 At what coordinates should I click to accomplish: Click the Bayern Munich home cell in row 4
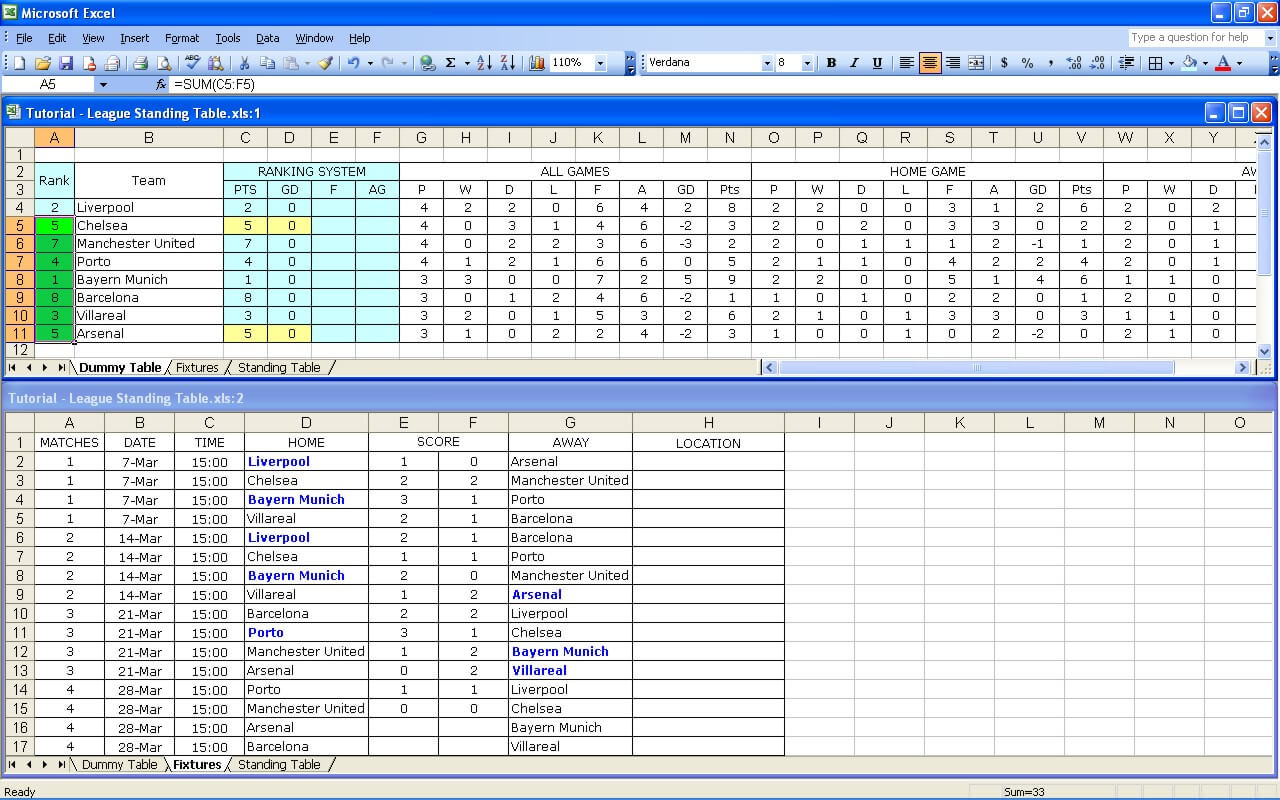coord(306,500)
